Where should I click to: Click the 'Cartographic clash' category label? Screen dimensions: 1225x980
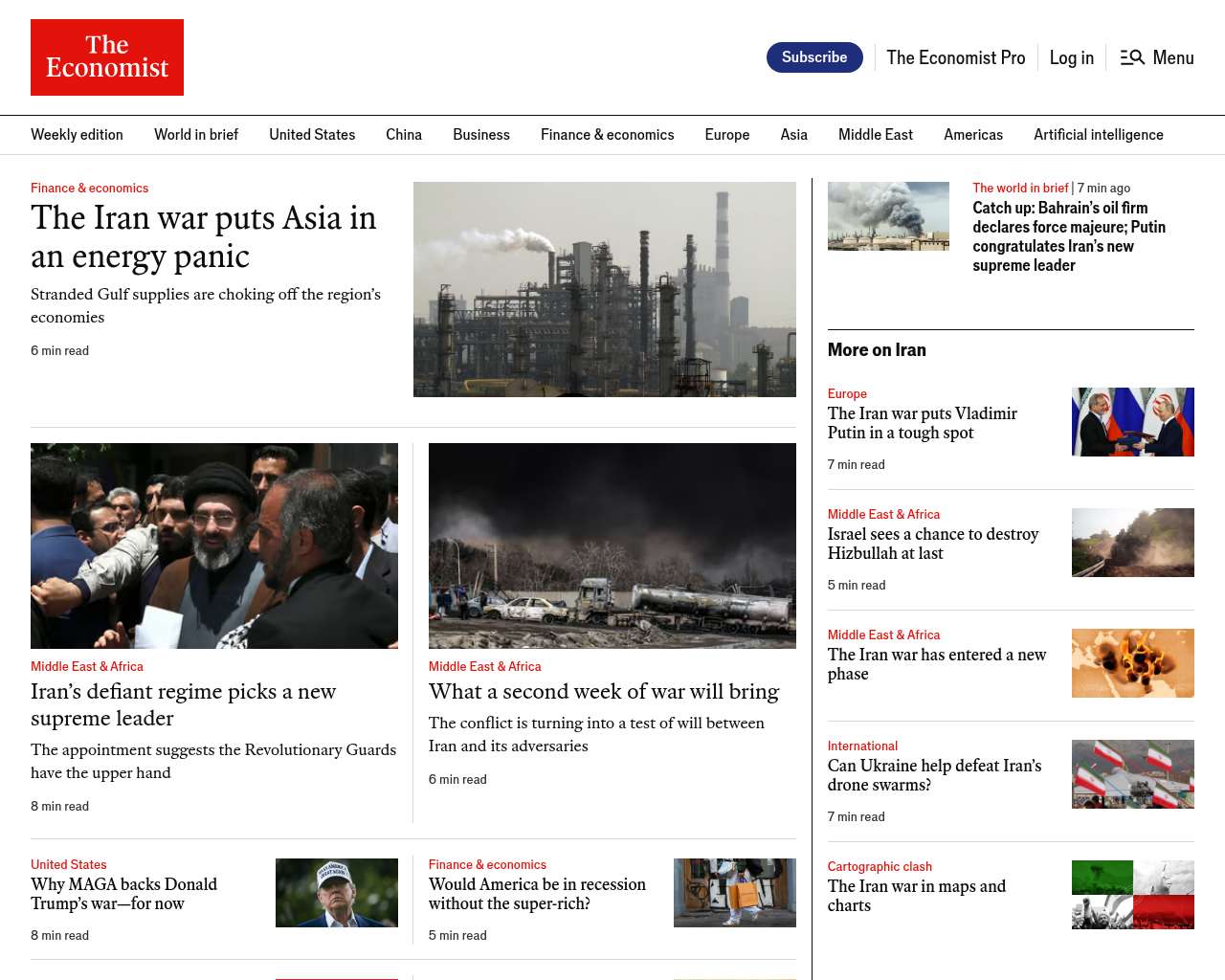pyautogui.click(x=879, y=866)
